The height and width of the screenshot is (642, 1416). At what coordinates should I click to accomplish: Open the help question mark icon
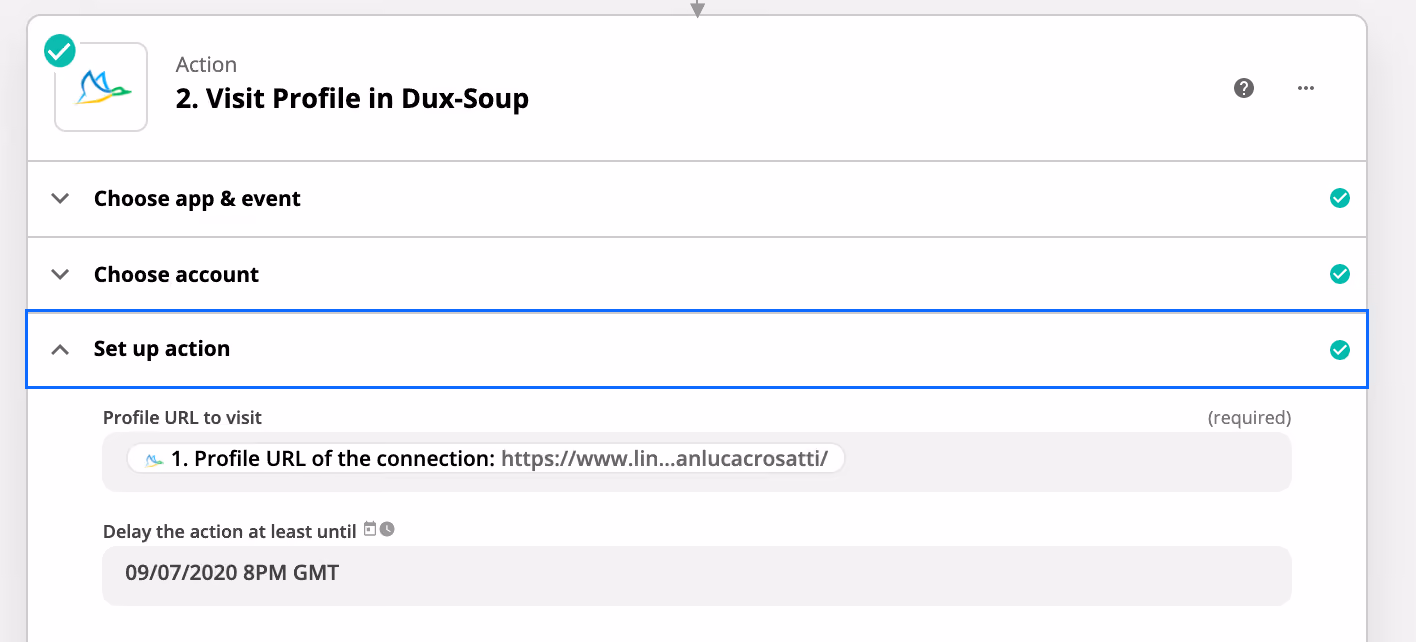(x=1244, y=88)
